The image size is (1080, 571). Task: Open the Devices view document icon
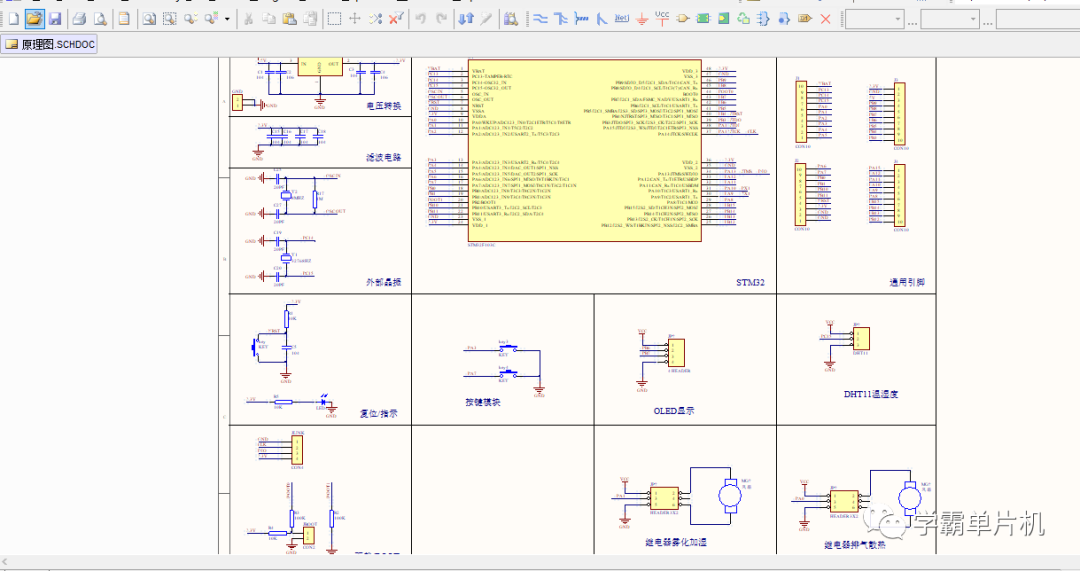point(124,19)
